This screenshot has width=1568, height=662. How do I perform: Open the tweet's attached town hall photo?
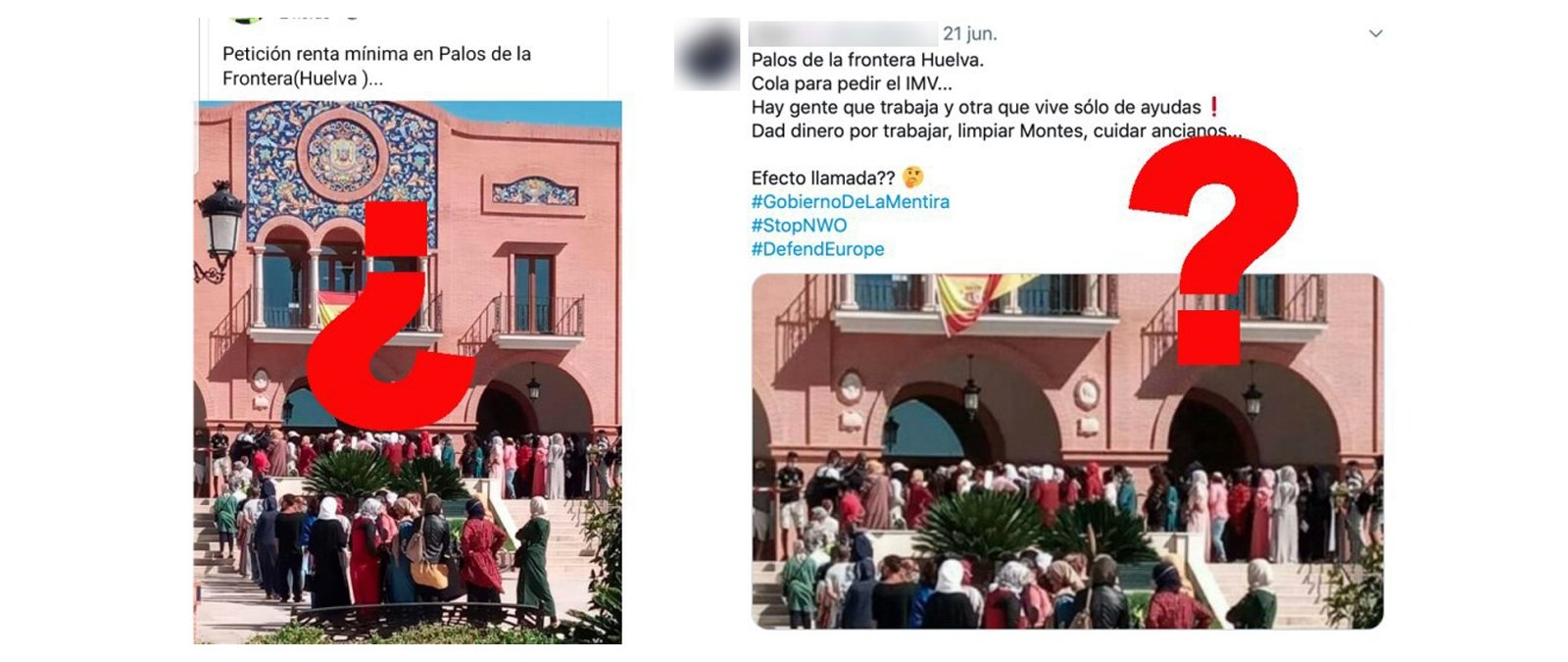click(x=1067, y=451)
